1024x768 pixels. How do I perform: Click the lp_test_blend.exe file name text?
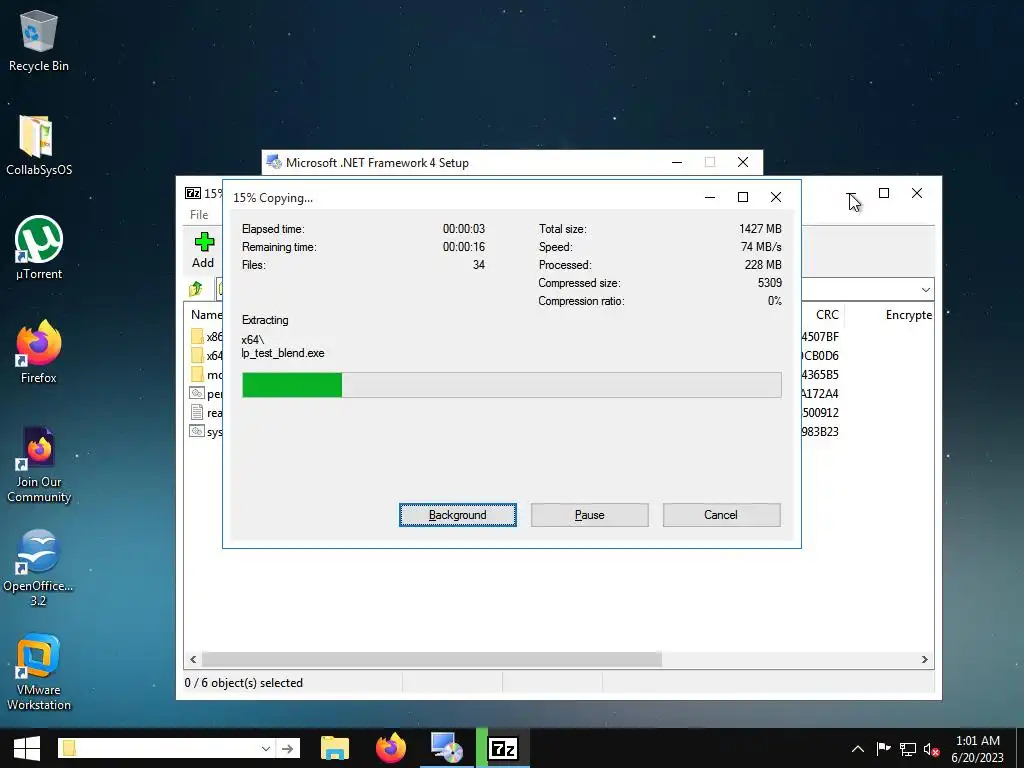pos(283,353)
